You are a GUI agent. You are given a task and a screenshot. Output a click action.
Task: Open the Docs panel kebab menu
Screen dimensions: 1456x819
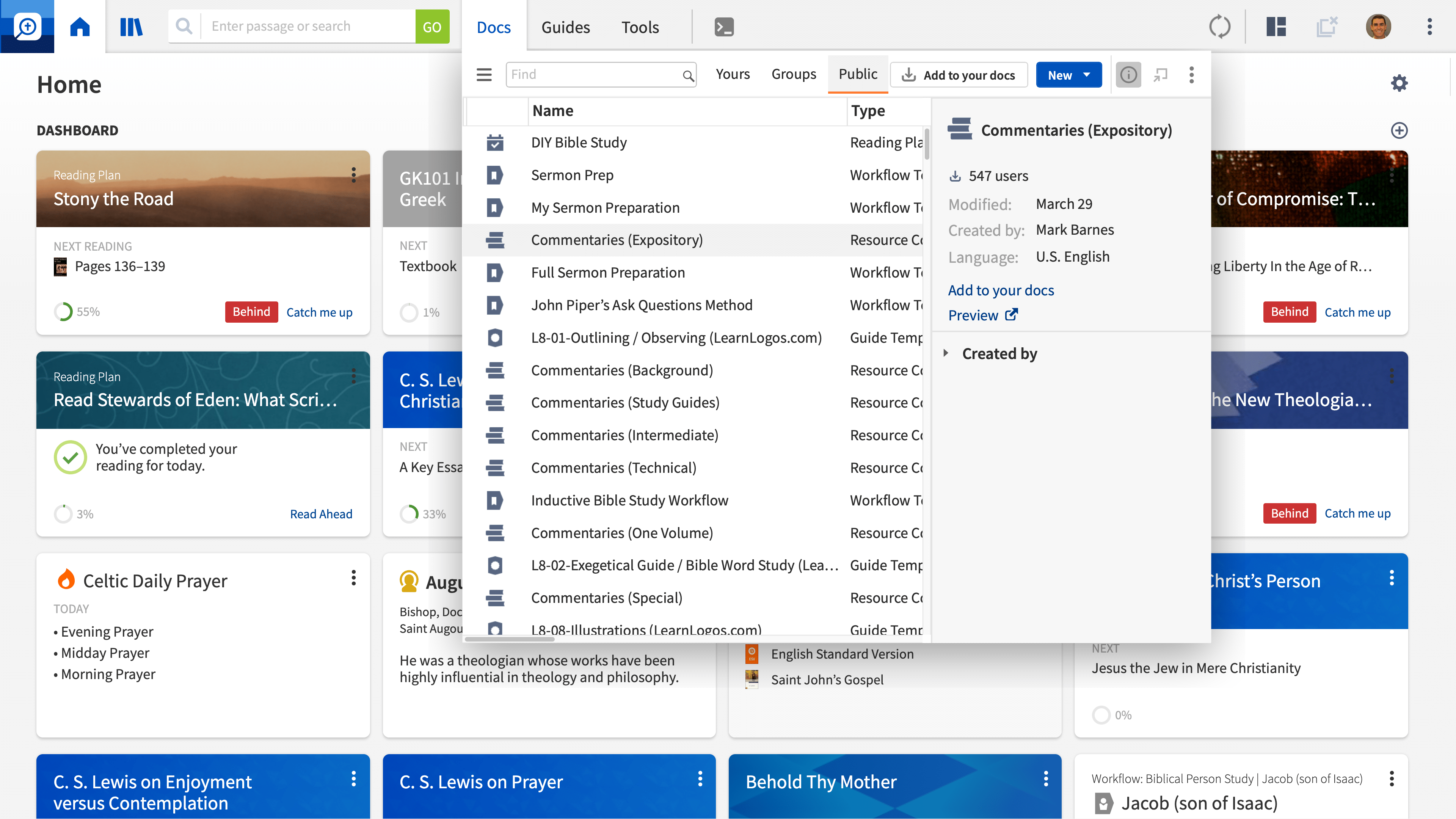1191,75
